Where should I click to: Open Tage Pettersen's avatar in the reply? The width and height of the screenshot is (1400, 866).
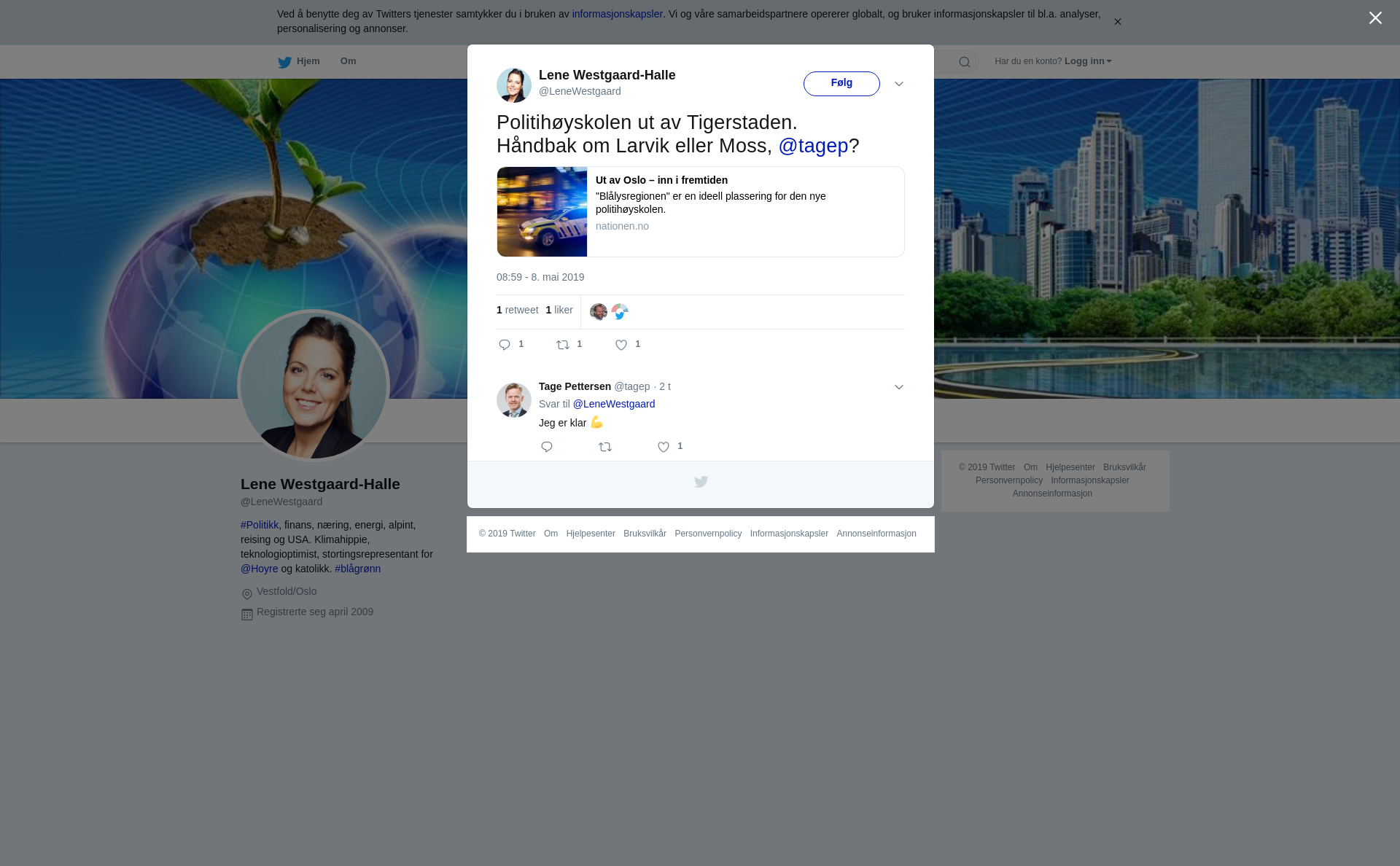click(514, 400)
